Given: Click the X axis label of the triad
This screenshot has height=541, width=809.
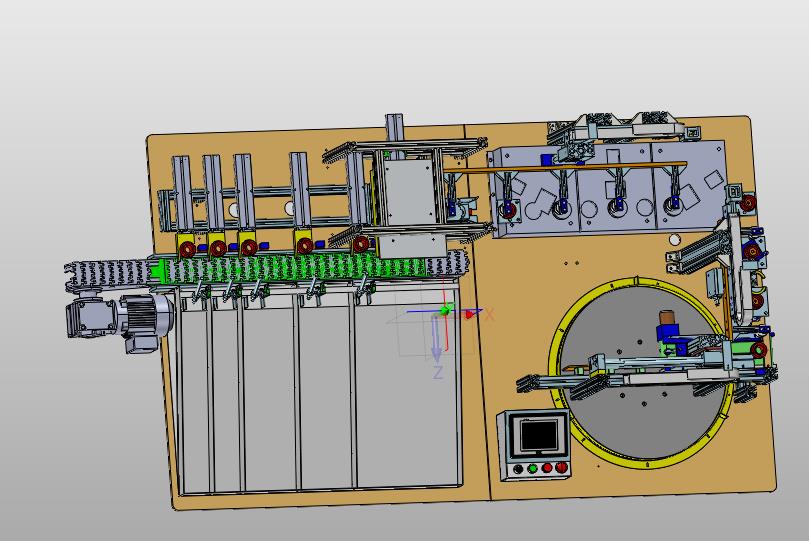Looking at the screenshot, I should 489,314.
